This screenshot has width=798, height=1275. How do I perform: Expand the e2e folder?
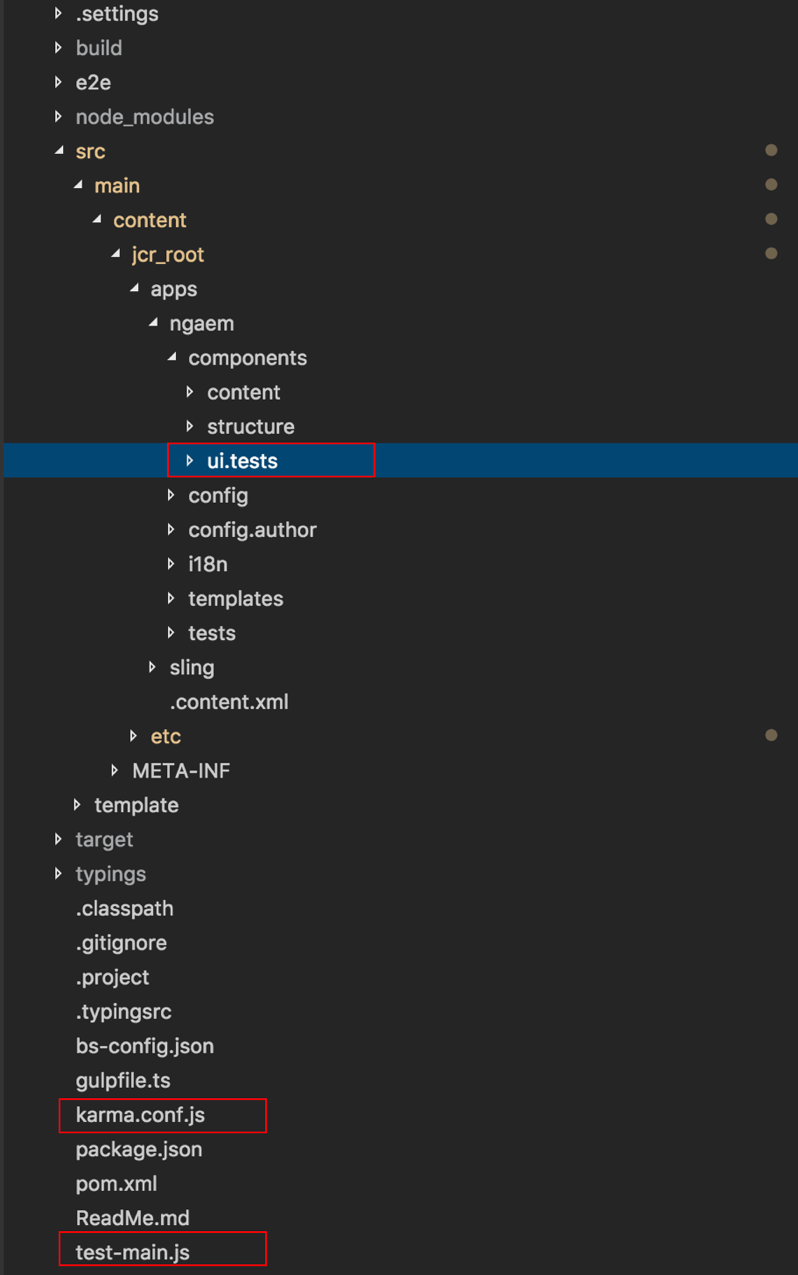[58, 82]
